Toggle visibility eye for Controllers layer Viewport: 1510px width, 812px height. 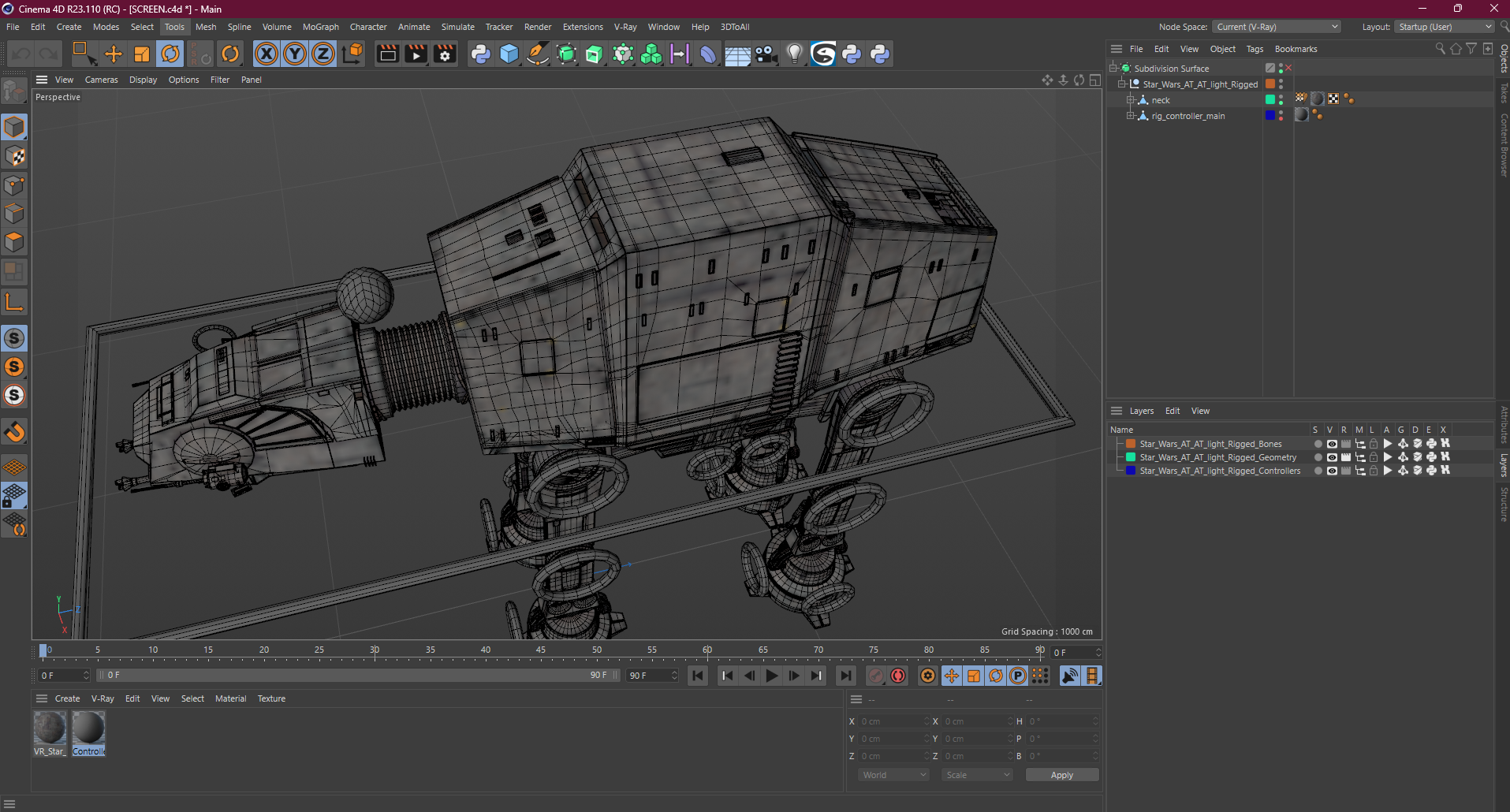pos(1332,471)
